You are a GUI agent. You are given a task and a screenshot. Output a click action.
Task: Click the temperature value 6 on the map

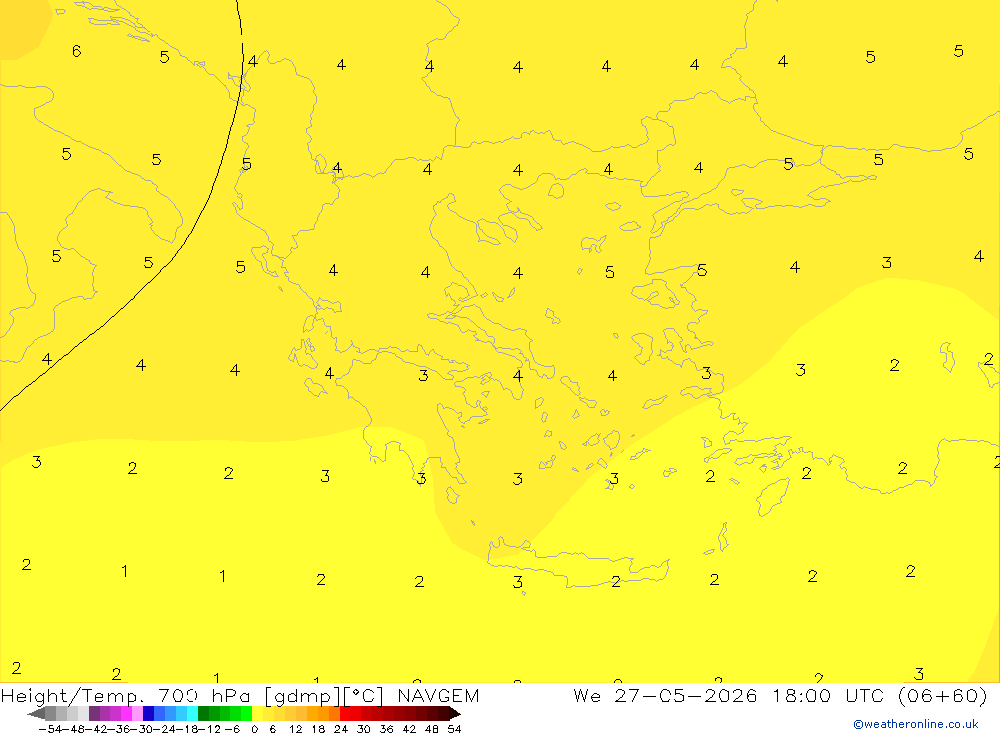77,51
